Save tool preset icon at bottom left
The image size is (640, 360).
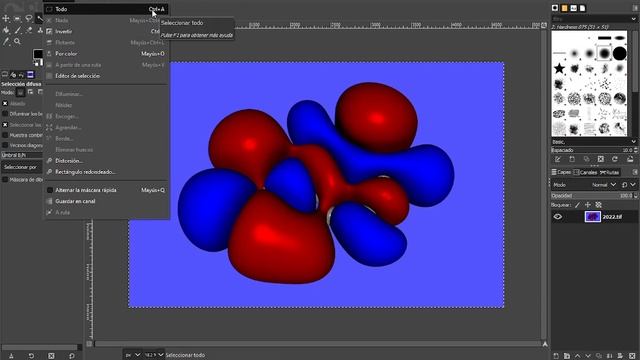tap(11, 356)
